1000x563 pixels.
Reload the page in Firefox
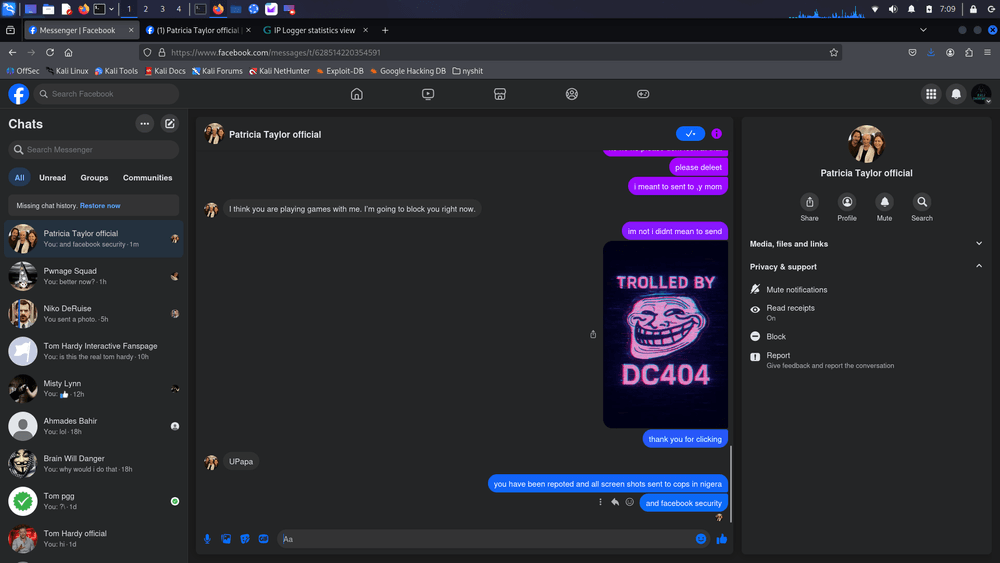(x=50, y=52)
